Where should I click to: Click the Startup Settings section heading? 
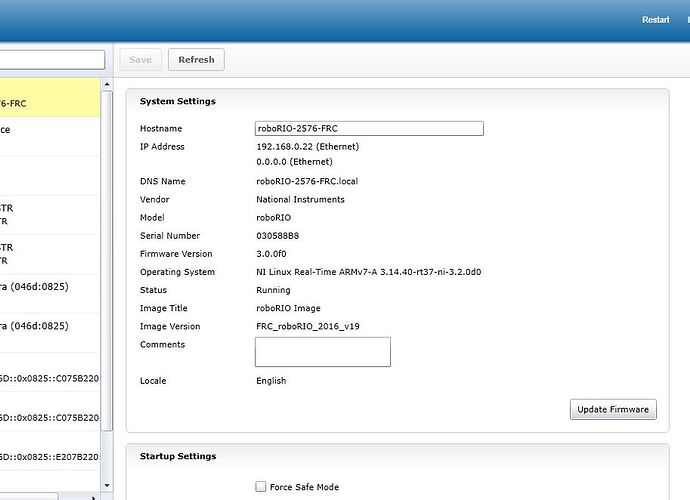point(178,456)
